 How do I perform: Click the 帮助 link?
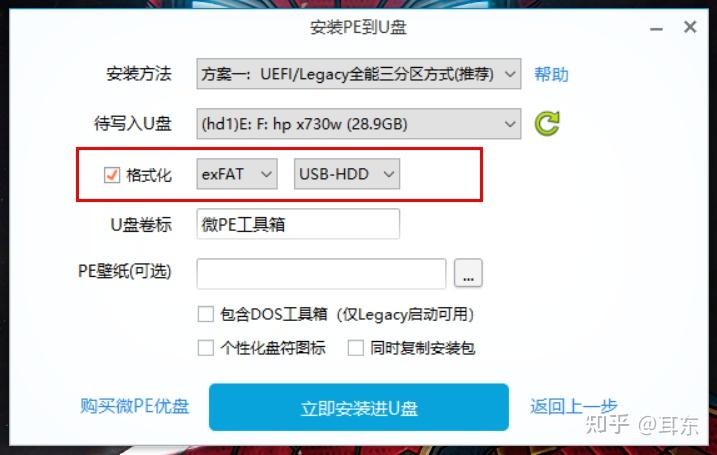click(551, 74)
